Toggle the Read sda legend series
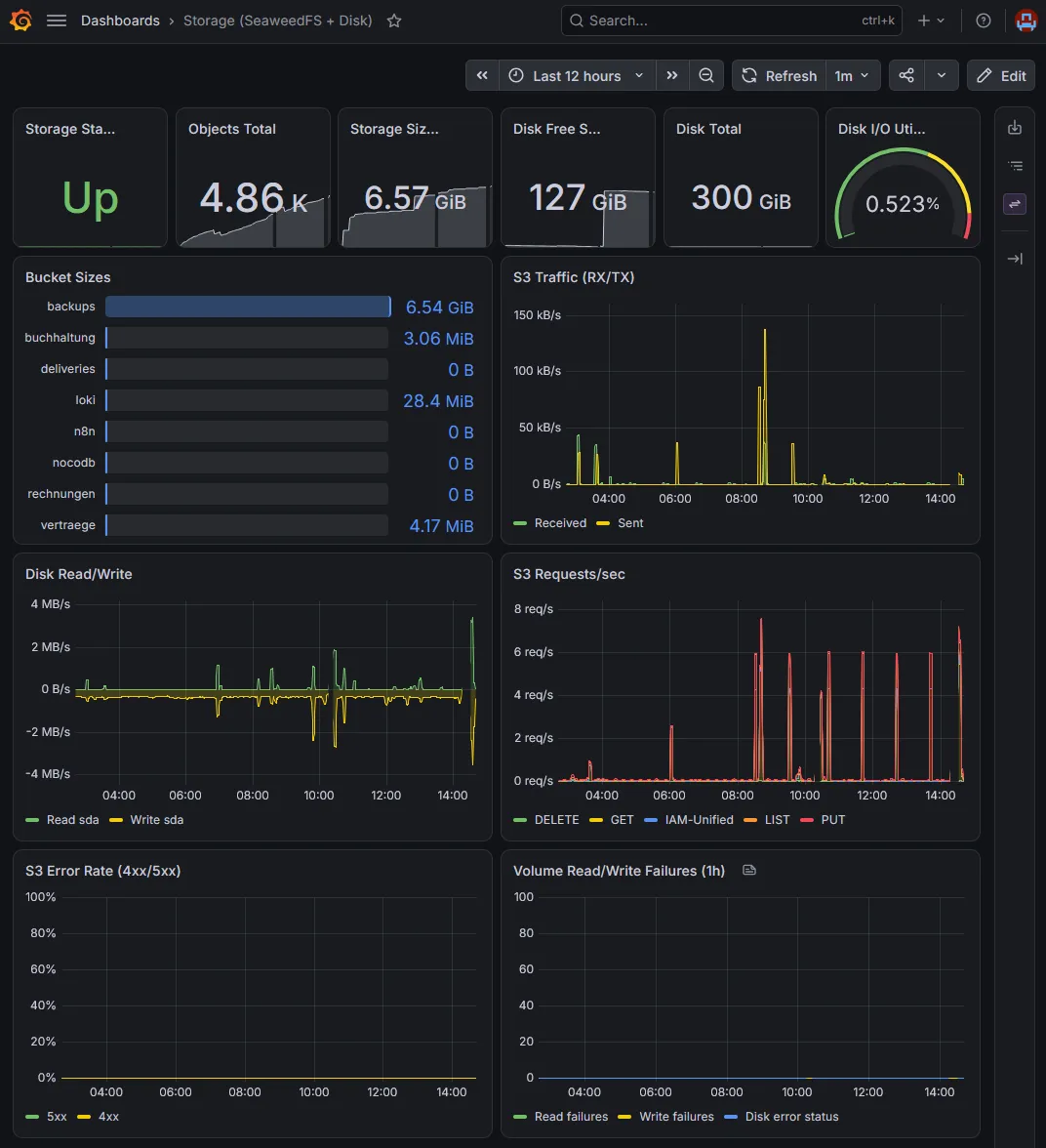1046x1148 pixels. point(72,820)
